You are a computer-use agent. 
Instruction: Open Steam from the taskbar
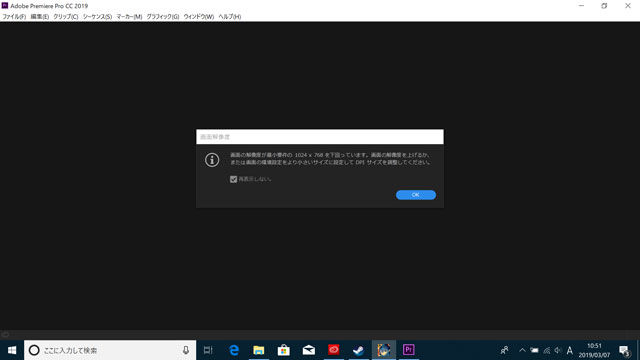358,350
